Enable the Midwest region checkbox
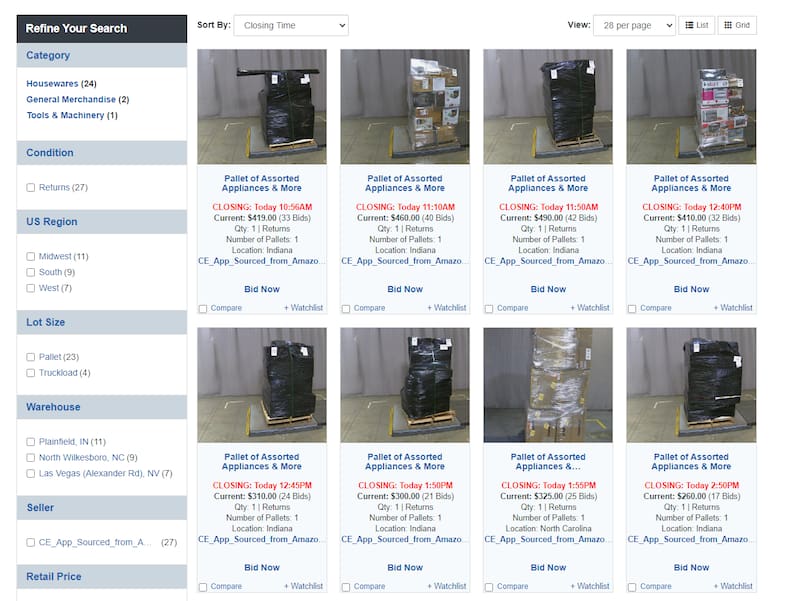800x601 pixels. coord(31,257)
